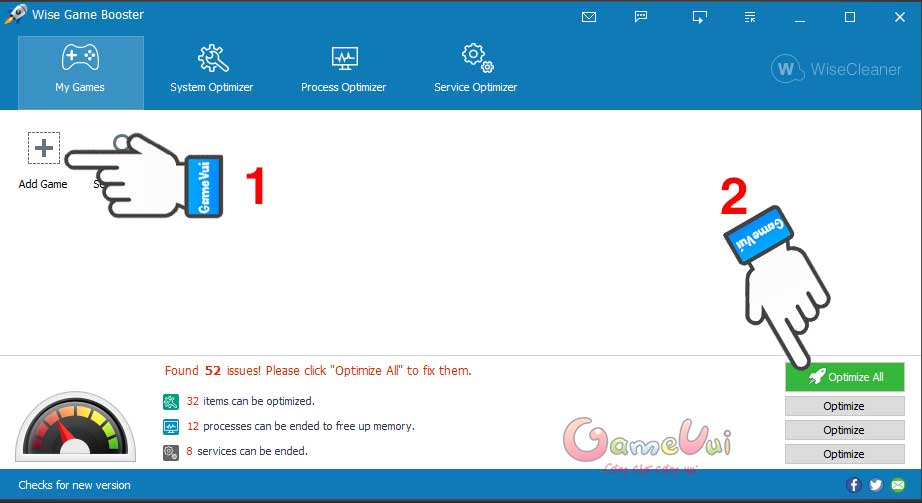Open the Process Optimizer tab

pos(343,72)
